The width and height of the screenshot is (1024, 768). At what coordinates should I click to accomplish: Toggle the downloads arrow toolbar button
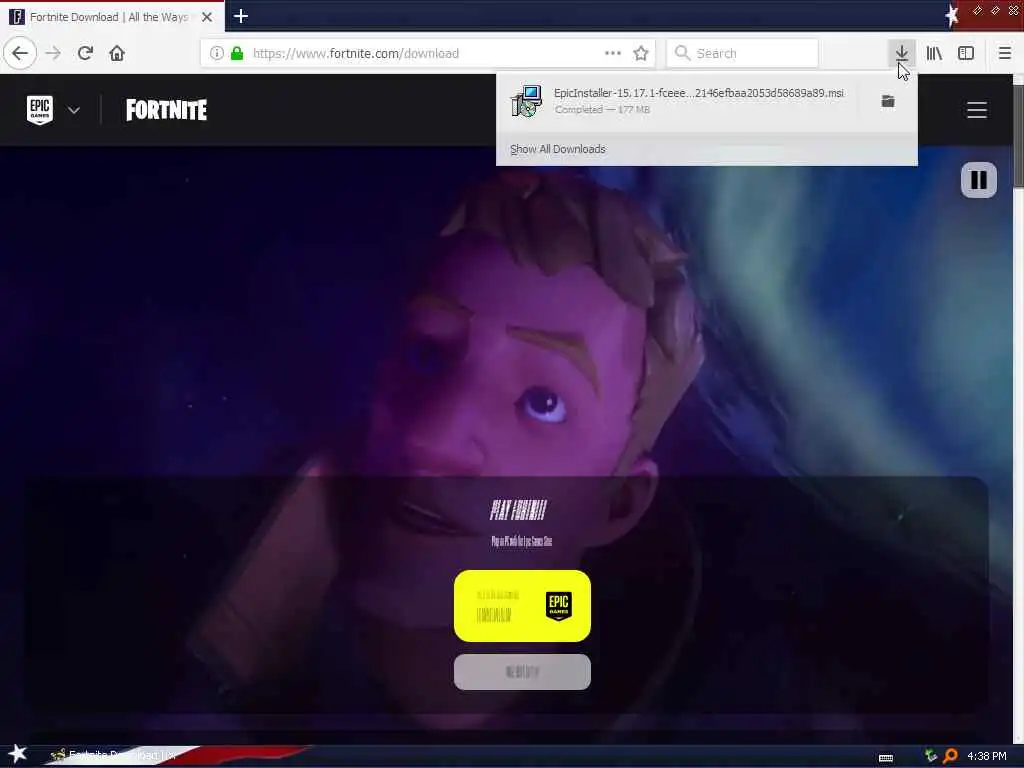[x=901, y=53]
